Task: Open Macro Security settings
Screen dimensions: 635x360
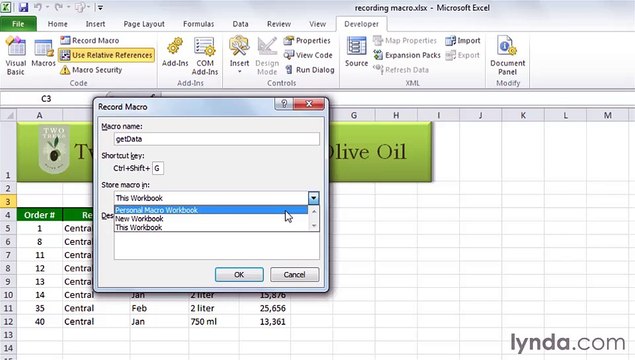Action: [x=91, y=70]
